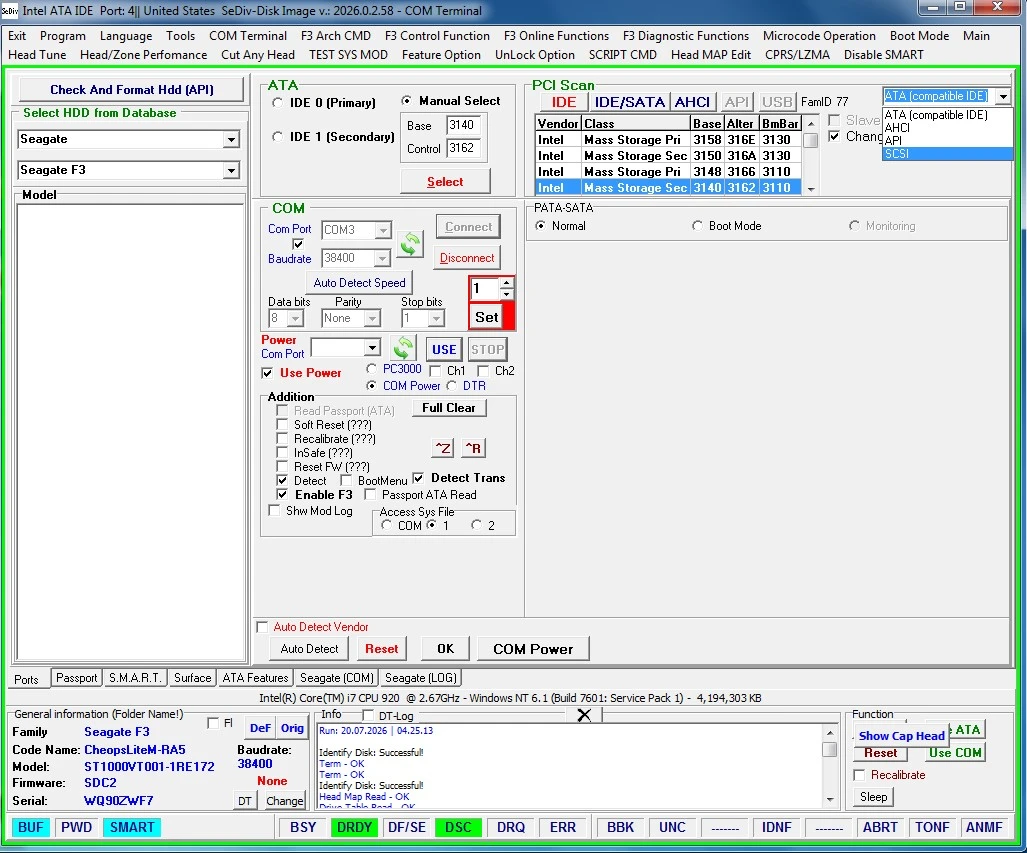Click the ERR status flag

(x=563, y=827)
